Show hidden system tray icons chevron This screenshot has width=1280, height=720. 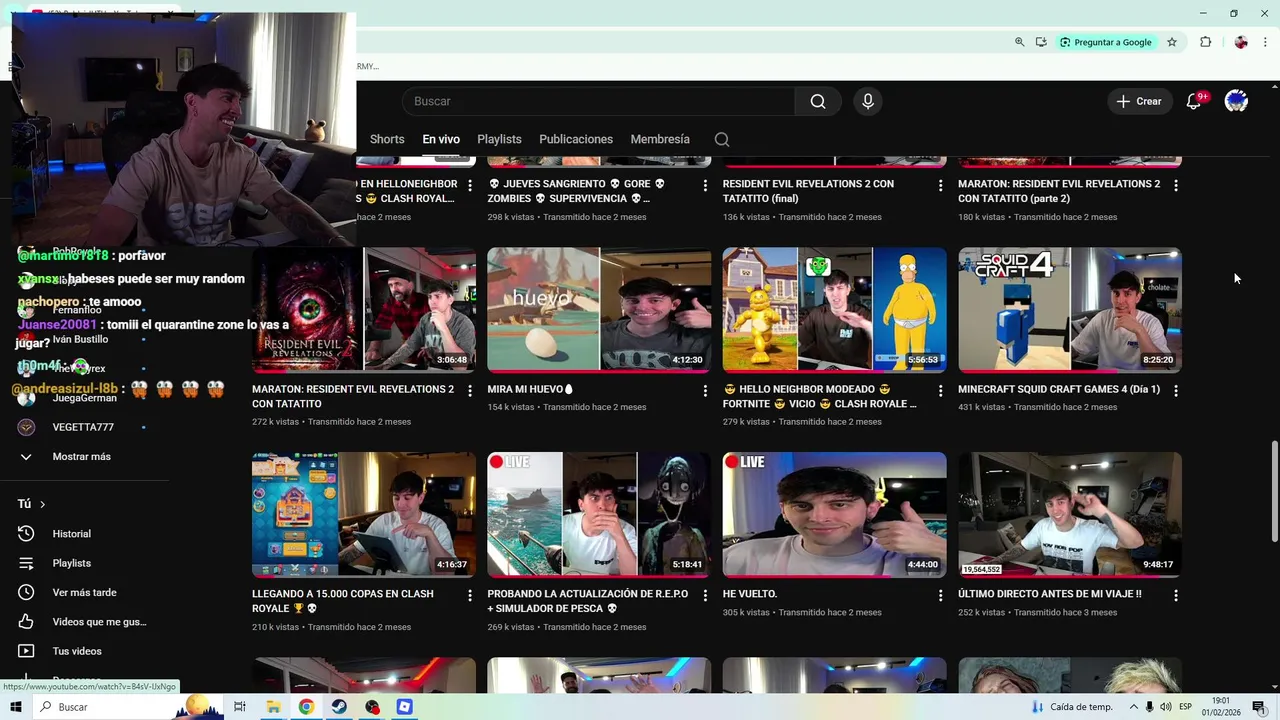click(1133, 707)
